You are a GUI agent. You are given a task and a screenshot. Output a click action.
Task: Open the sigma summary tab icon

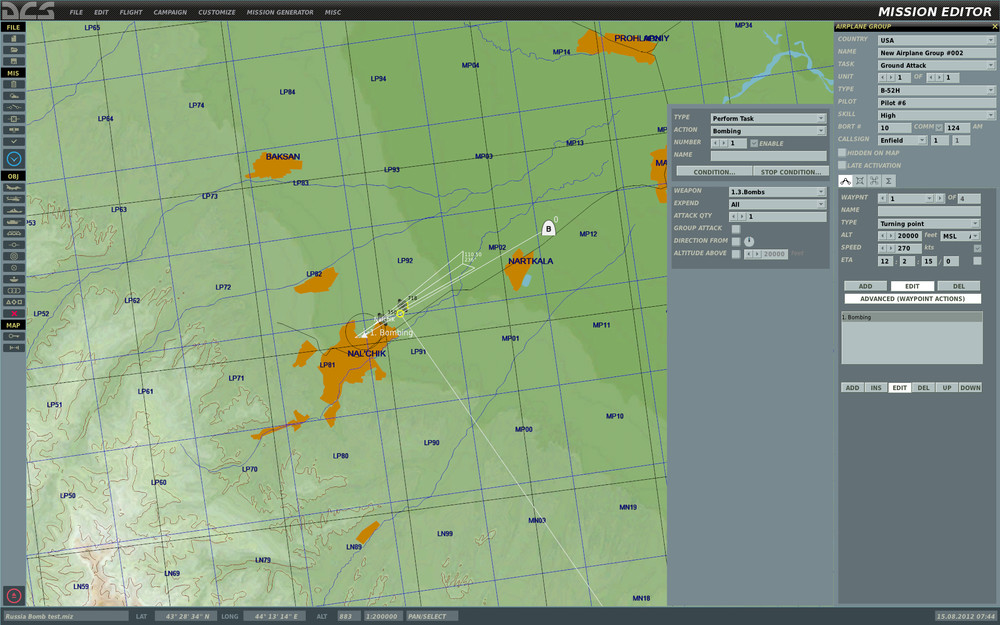[888, 180]
